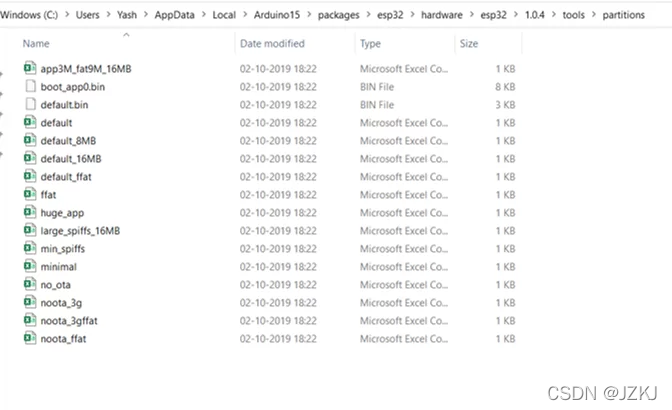The image size is (672, 410).
Task: Go to packages in the address breadcrumb
Action: (x=339, y=15)
